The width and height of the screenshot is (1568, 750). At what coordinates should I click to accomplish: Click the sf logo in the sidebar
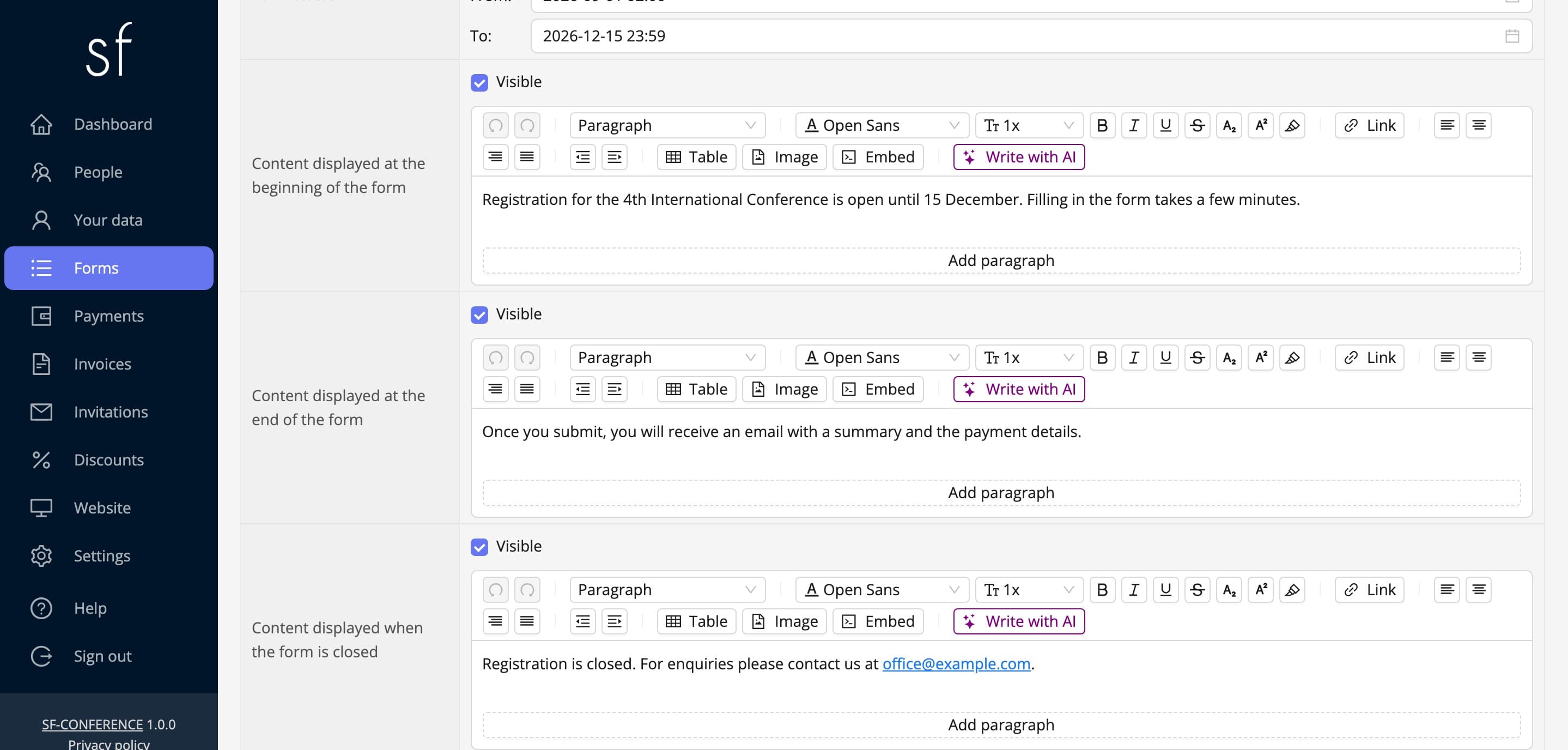click(x=109, y=50)
